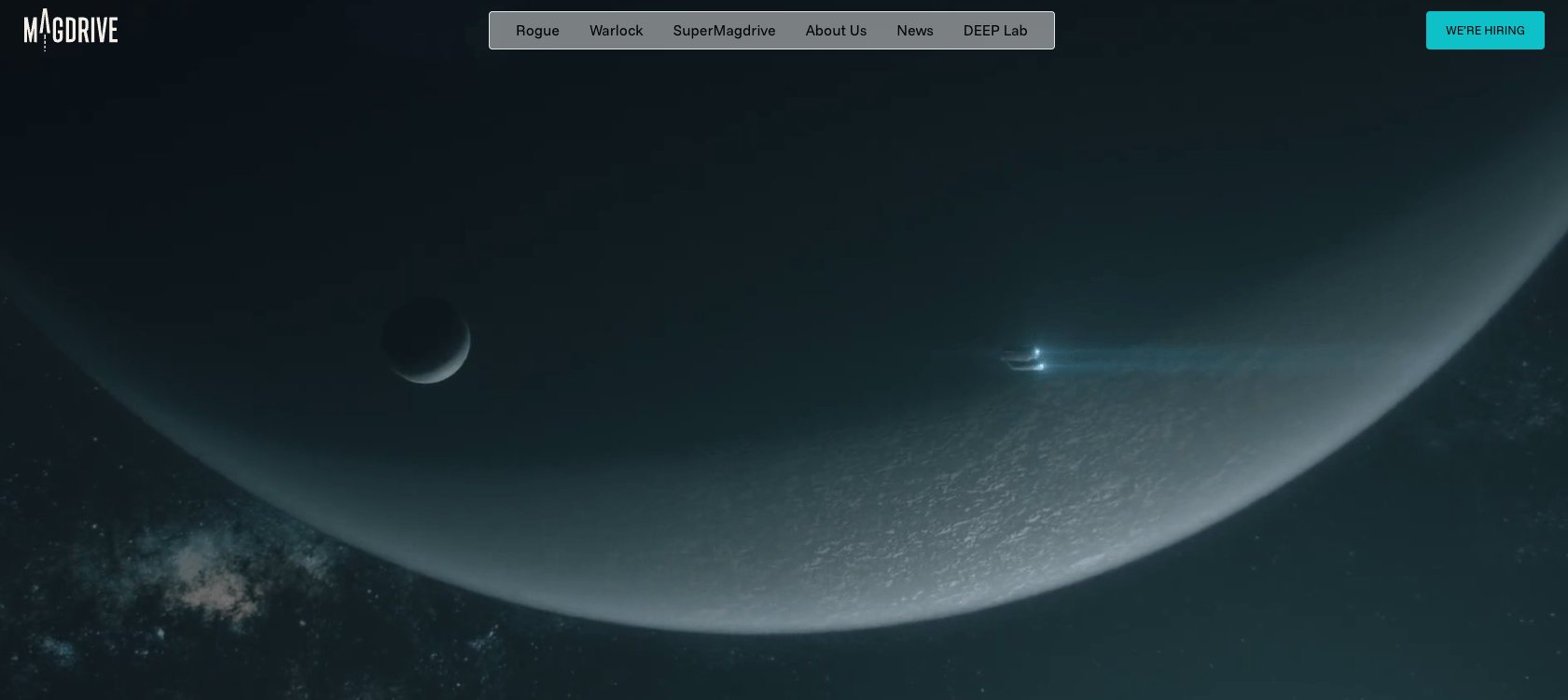This screenshot has width=1568, height=700.
Task: Open the About Us page
Action: click(x=836, y=31)
